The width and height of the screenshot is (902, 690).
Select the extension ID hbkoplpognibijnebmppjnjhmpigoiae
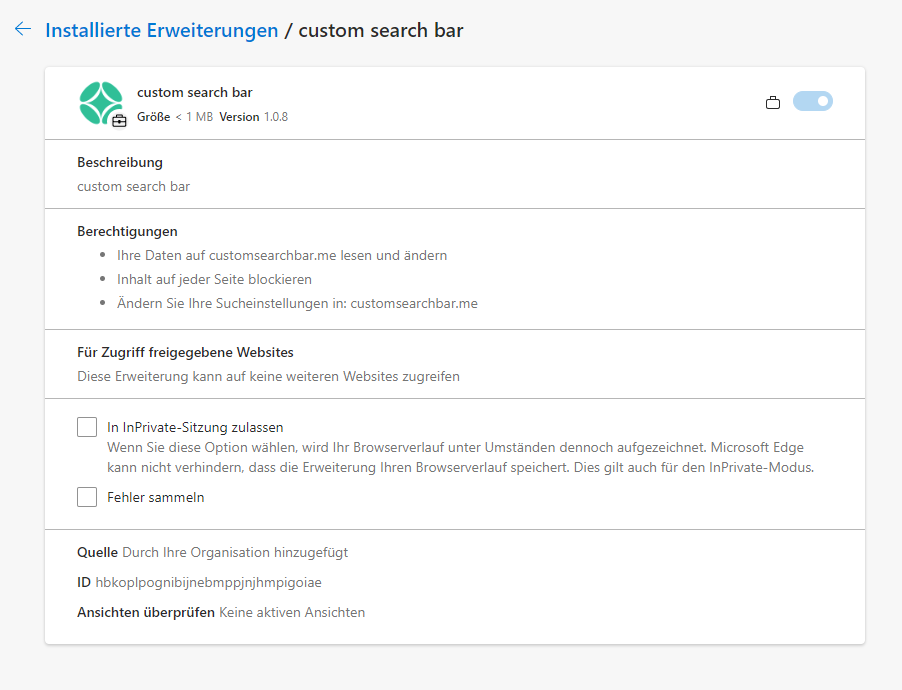[x=208, y=582]
